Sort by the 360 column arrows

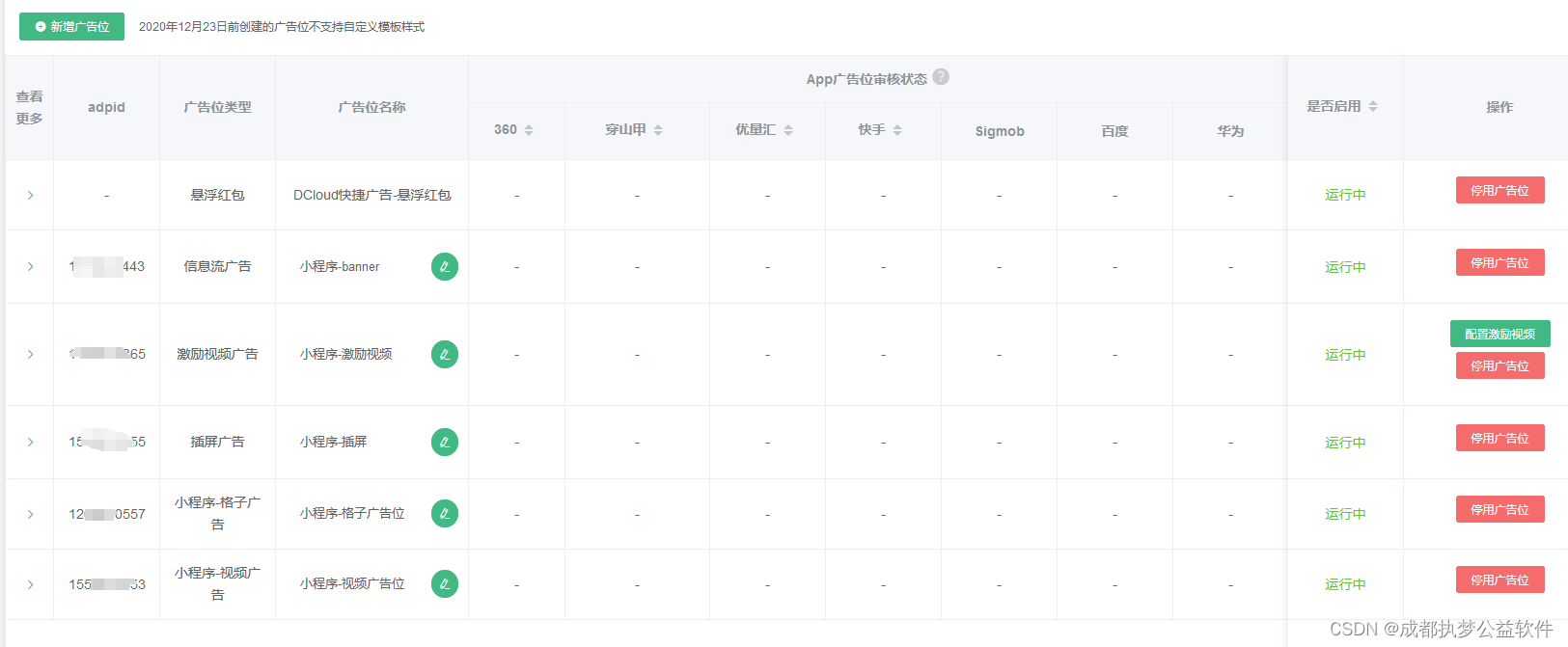click(x=529, y=130)
